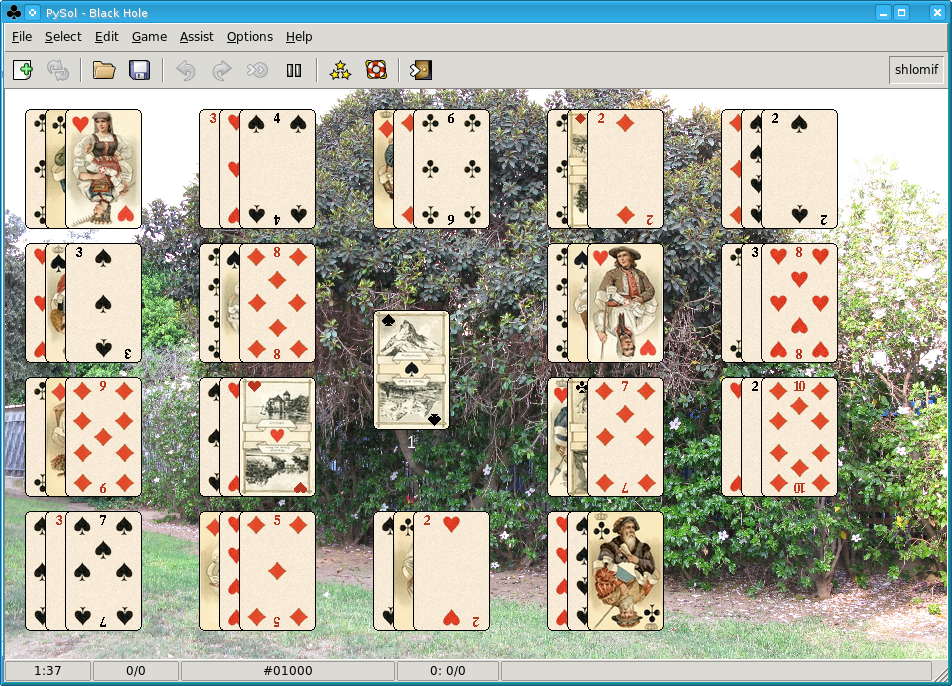The image size is (952, 686).
Task: Select the 2 of hearts card
Action: [x=451, y=571]
